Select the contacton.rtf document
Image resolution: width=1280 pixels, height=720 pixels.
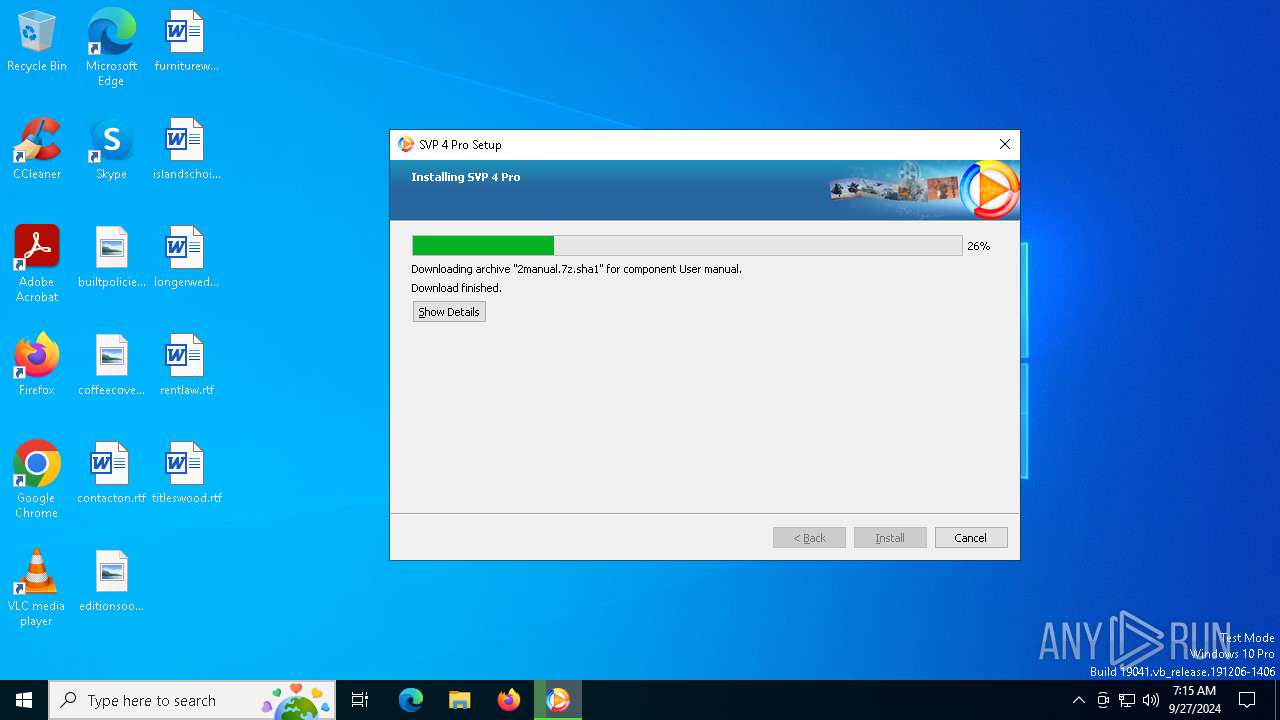[112, 474]
